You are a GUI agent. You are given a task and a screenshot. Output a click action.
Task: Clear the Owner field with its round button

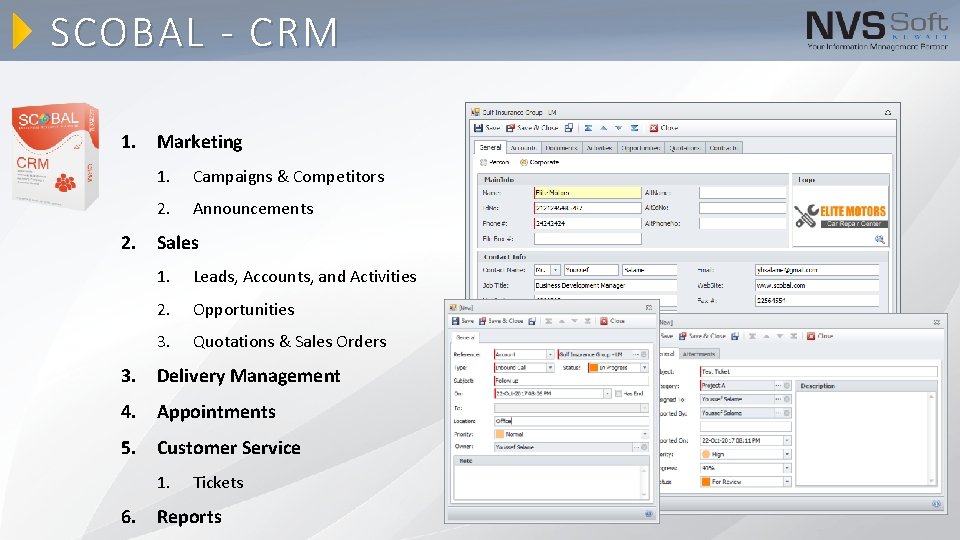(x=644, y=448)
